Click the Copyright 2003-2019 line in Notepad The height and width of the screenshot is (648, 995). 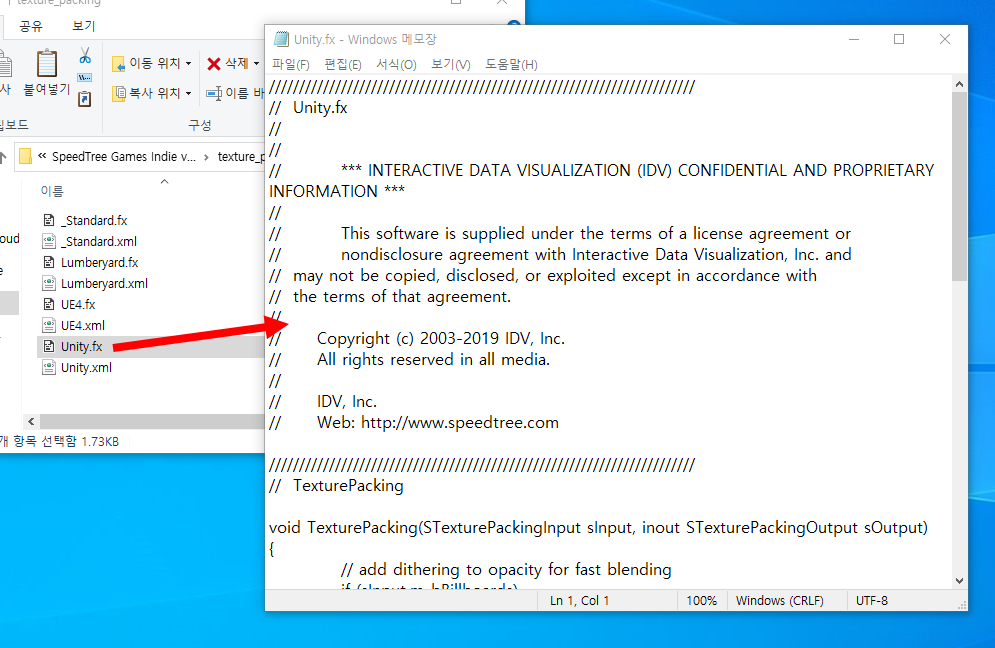coord(441,338)
